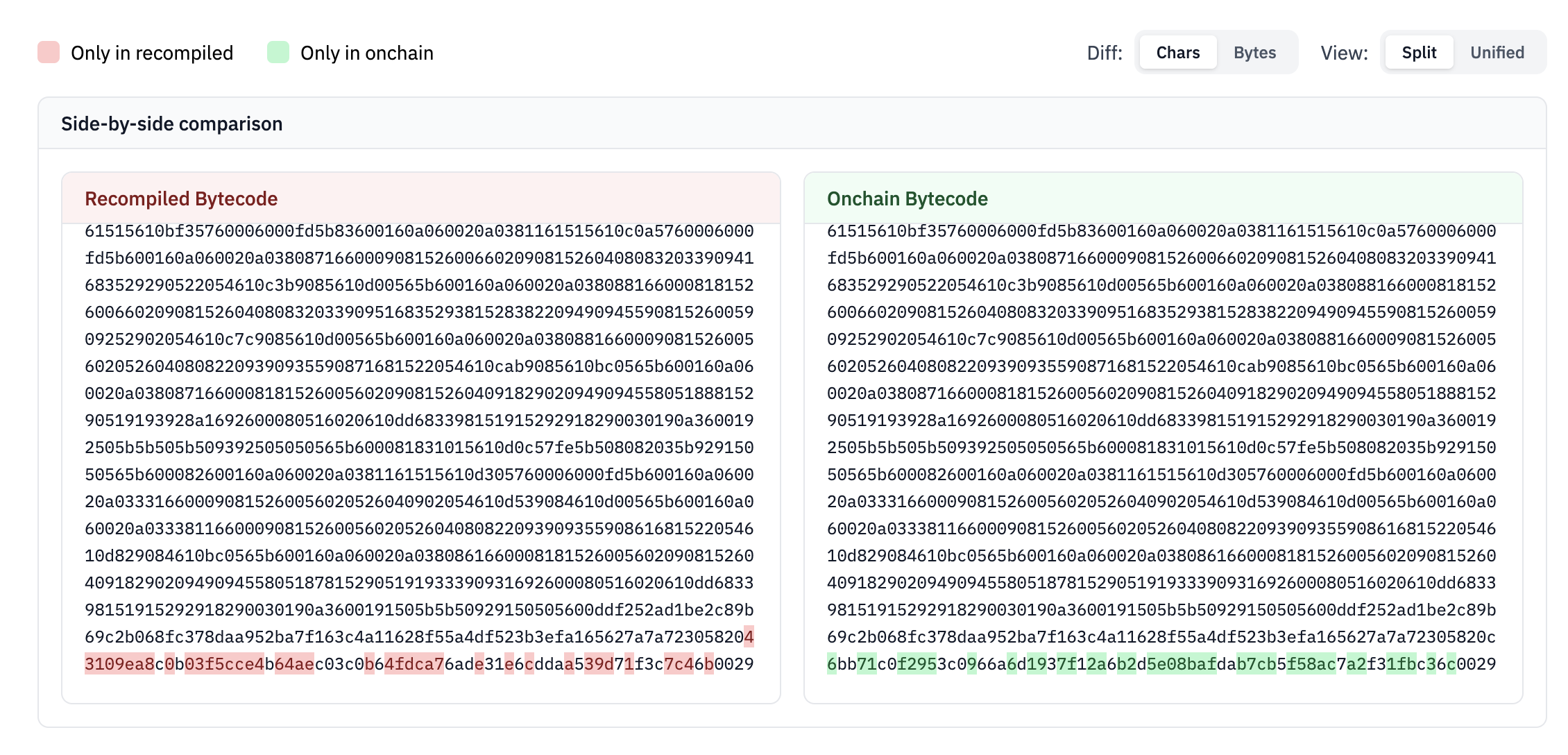Select the Split view option
1568x755 pixels.
pyautogui.click(x=1418, y=52)
